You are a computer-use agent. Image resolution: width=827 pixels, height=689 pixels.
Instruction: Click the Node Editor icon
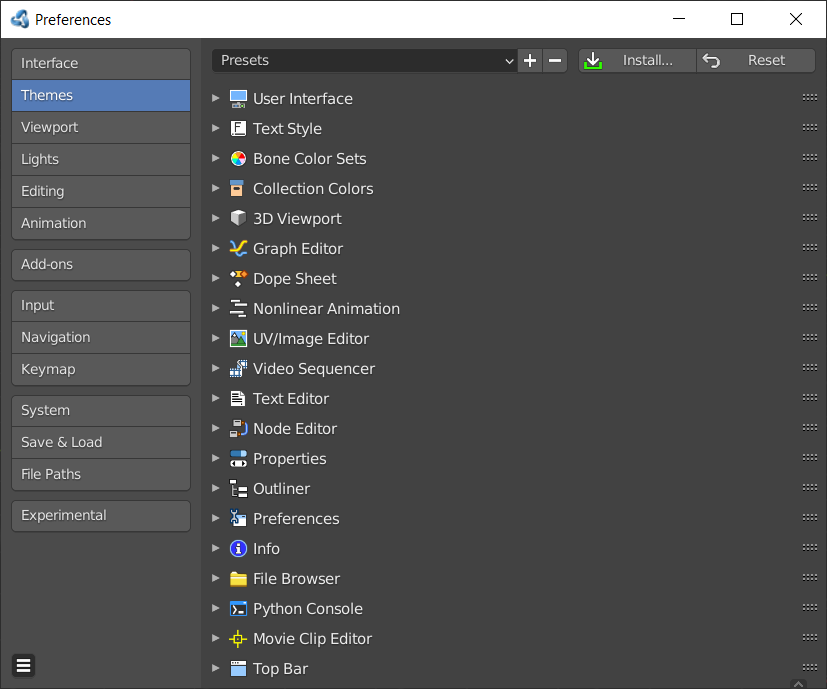[x=238, y=428]
